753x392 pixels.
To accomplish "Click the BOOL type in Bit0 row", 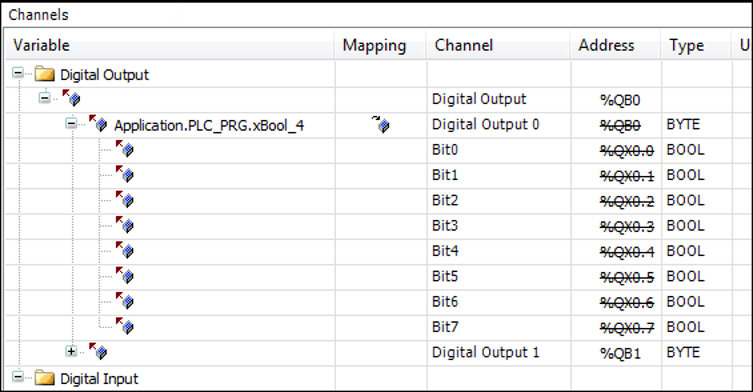I will click(x=685, y=149).
